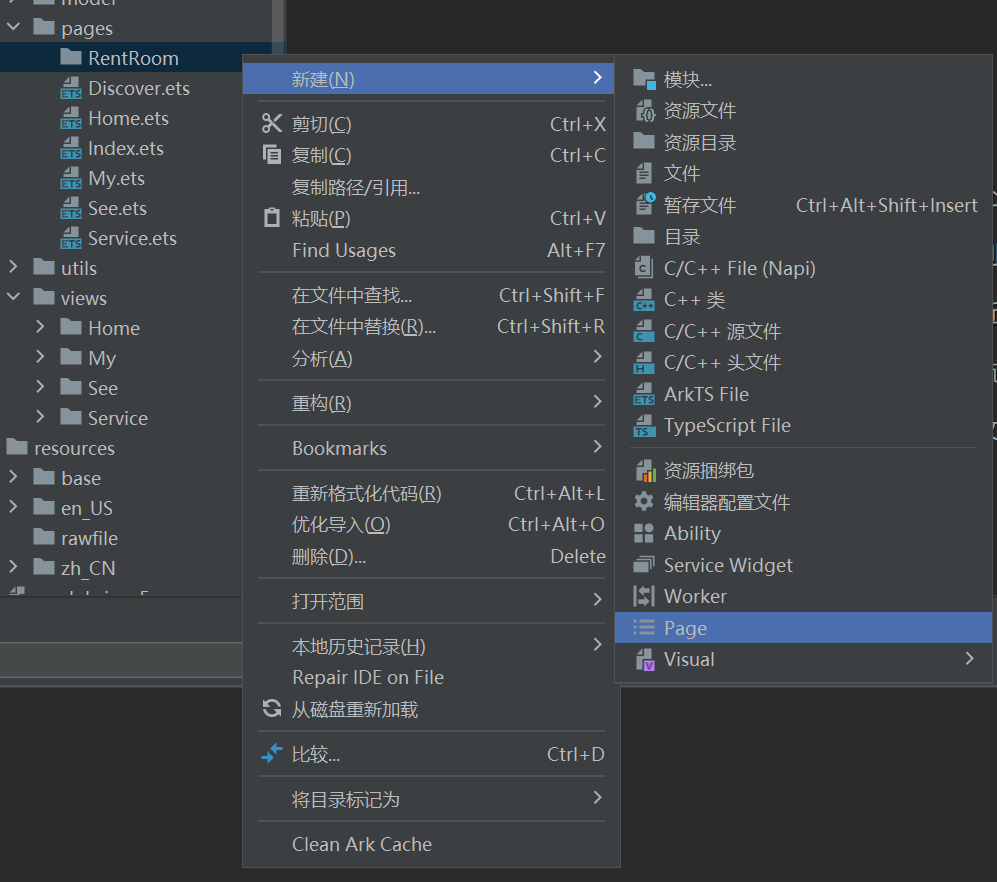Choose 优化导入(O) entry
The image size is (997, 882).
pyautogui.click(x=431, y=524)
